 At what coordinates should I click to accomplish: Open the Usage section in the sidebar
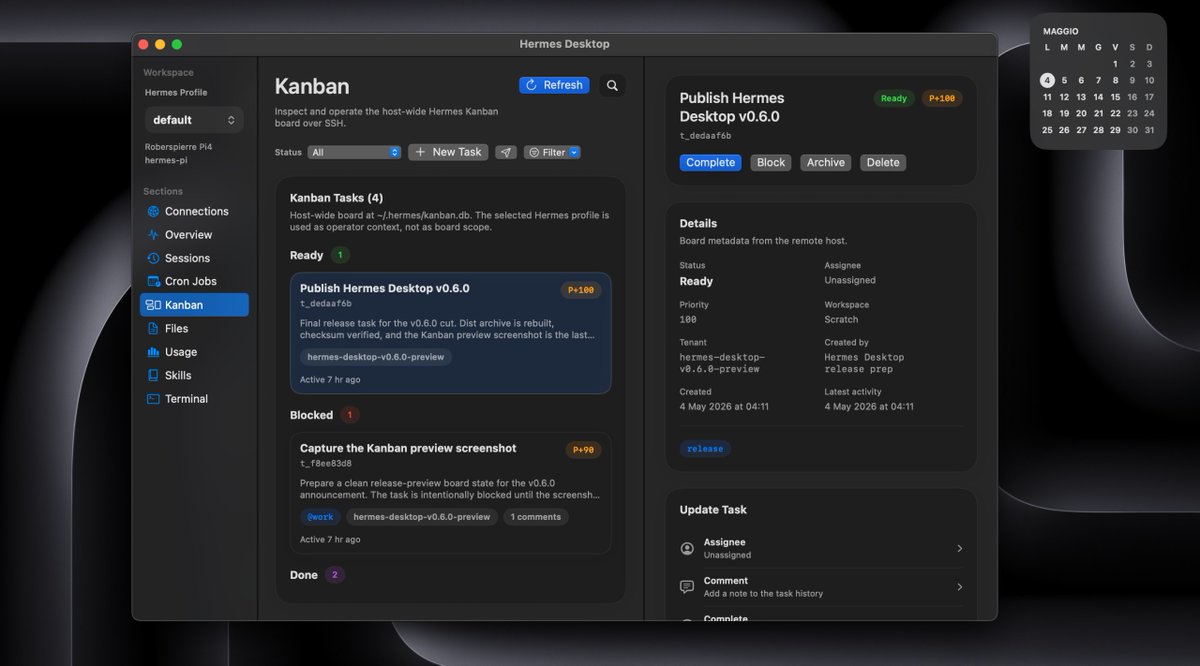tap(194, 352)
